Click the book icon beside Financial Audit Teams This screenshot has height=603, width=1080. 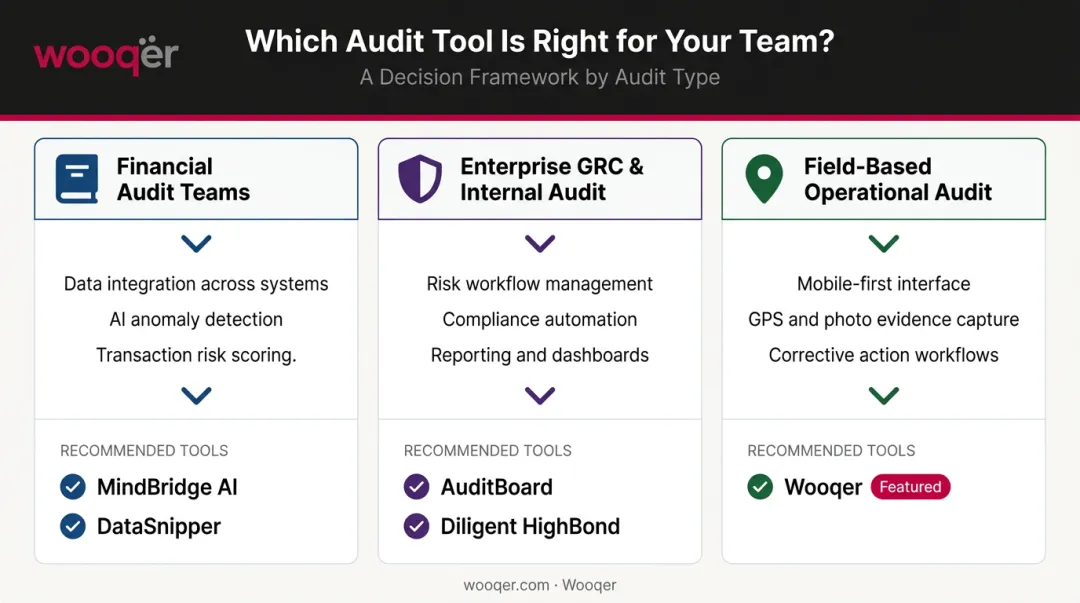76,179
